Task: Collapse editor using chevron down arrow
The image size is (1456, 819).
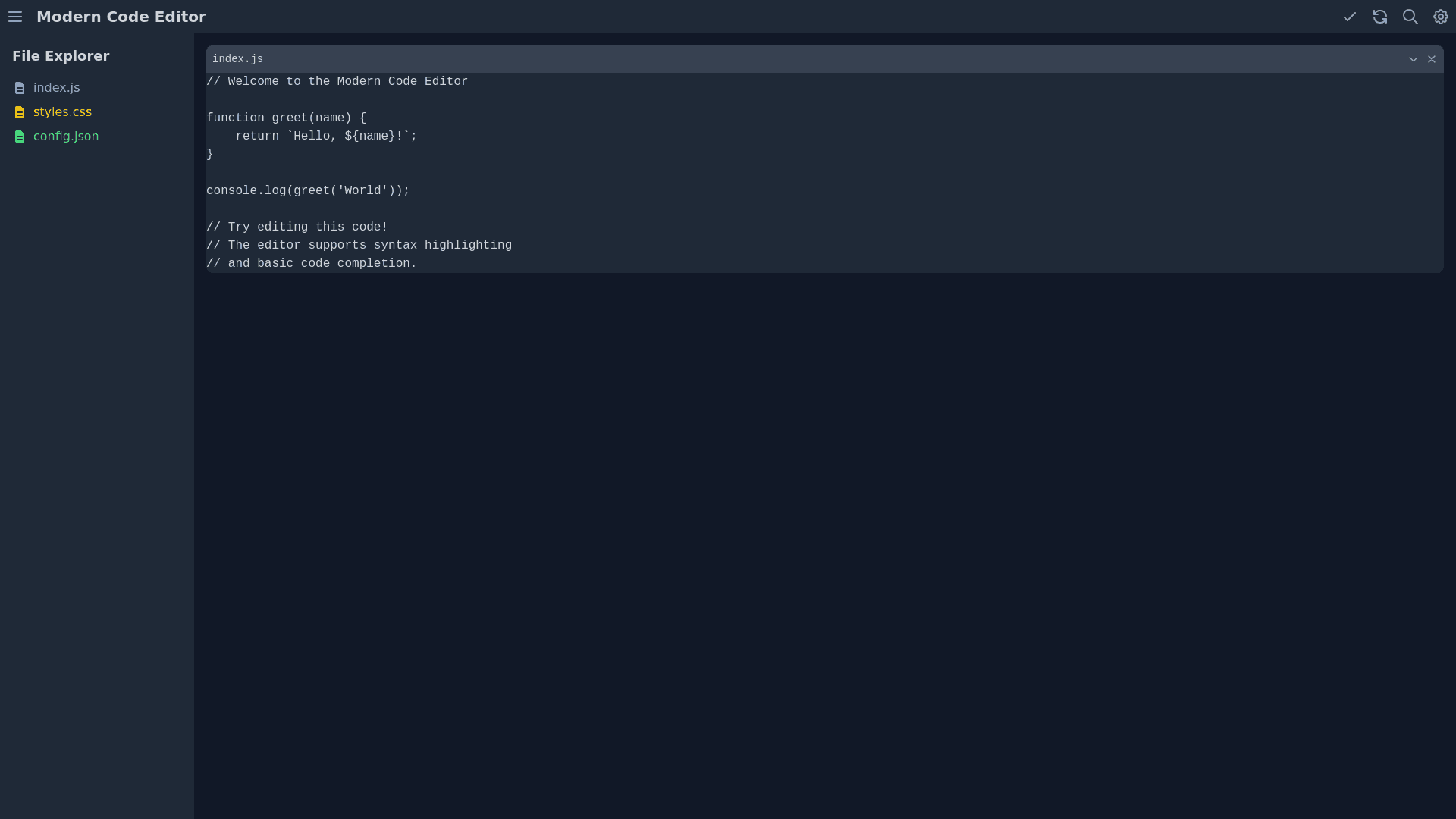Action: click(1413, 59)
